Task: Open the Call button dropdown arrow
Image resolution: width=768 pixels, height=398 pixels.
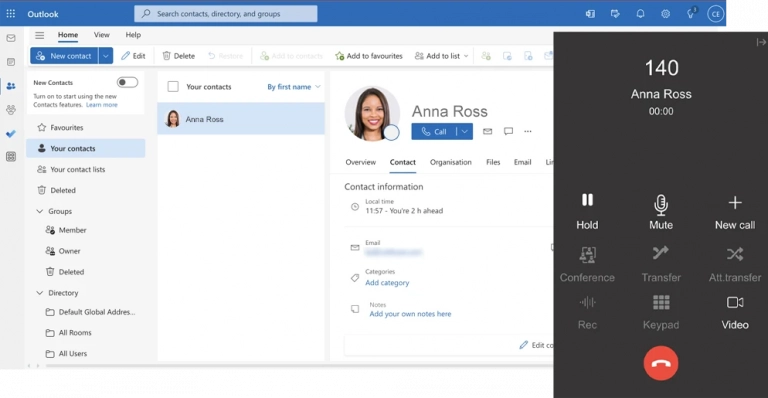Action: tap(465, 131)
